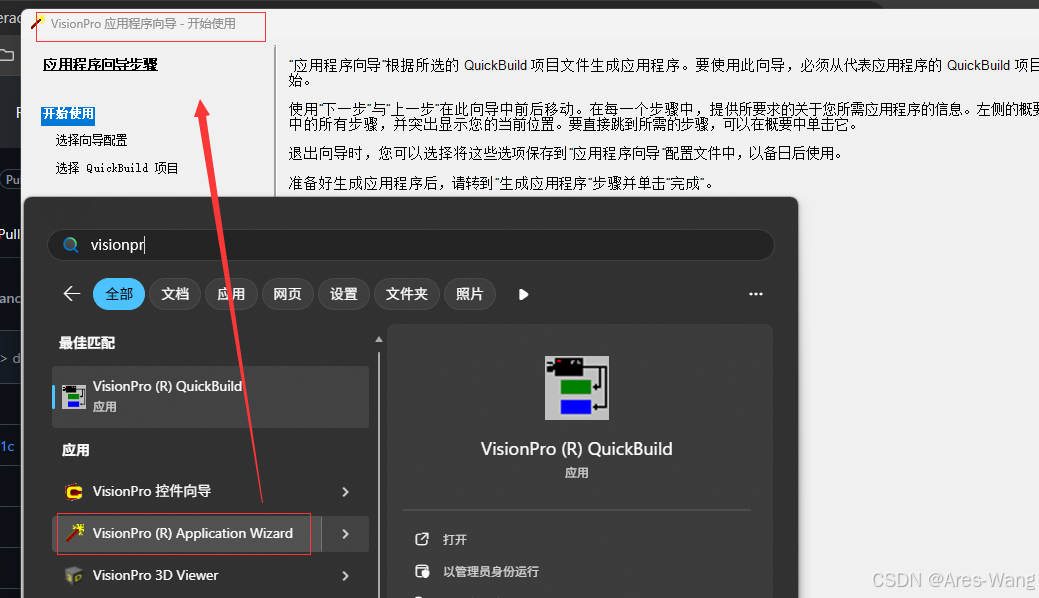Select the 应用 filter tab
Screen dimensions: 1039x598
point(231,294)
